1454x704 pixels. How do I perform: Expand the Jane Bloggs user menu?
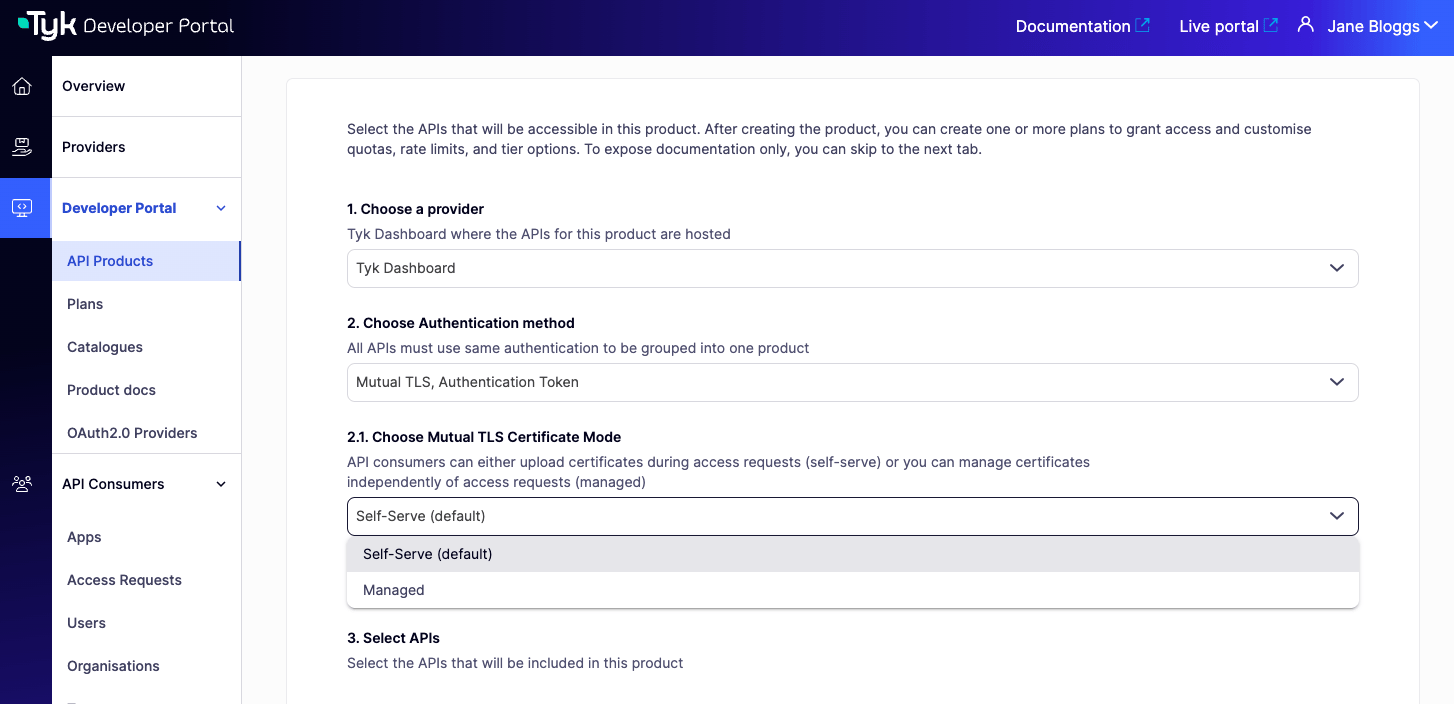1382,26
